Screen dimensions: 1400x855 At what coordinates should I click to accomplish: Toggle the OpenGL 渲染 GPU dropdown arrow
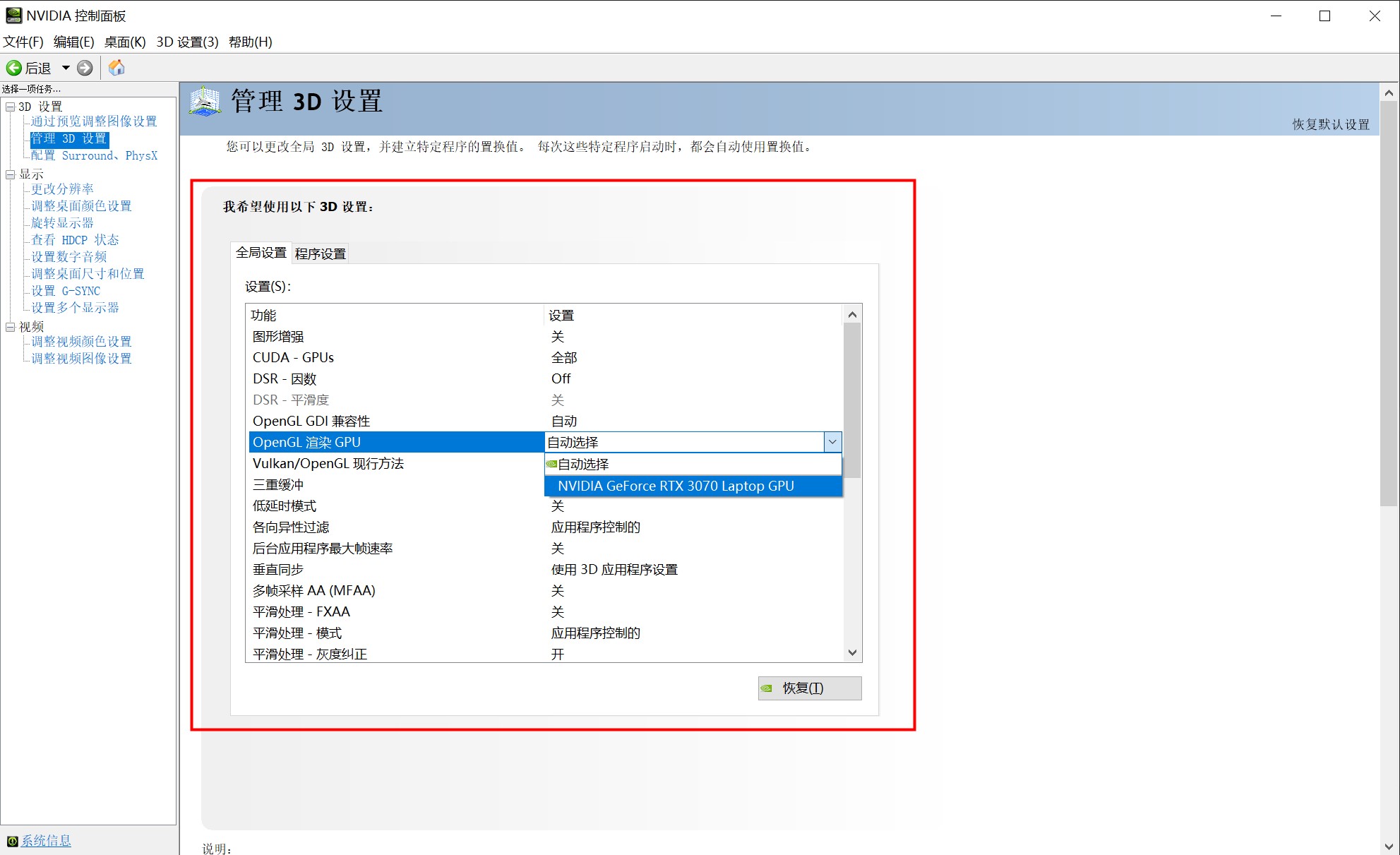point(832,442)
